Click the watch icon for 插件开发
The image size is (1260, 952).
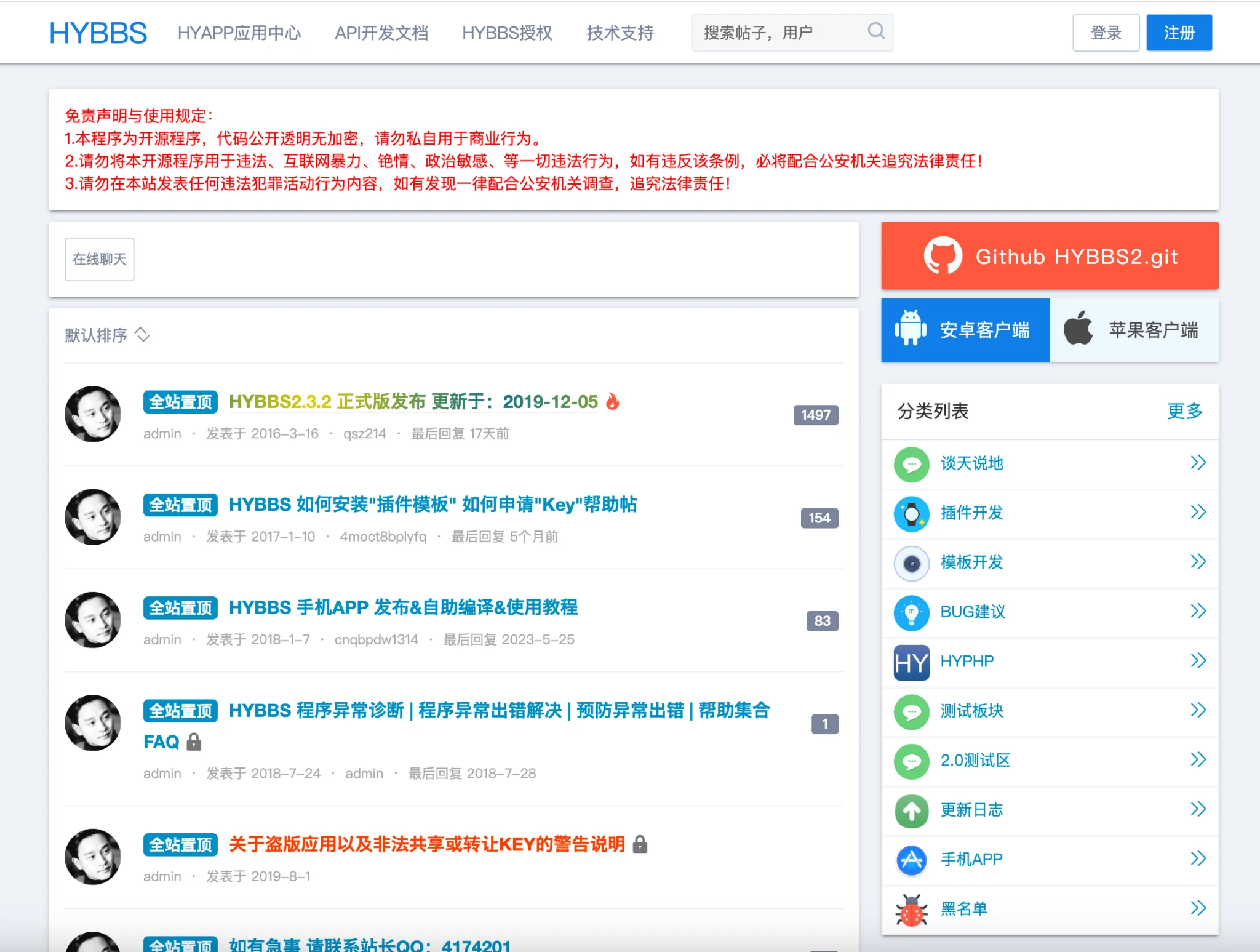pyautogui.click(x=912, y=513)
